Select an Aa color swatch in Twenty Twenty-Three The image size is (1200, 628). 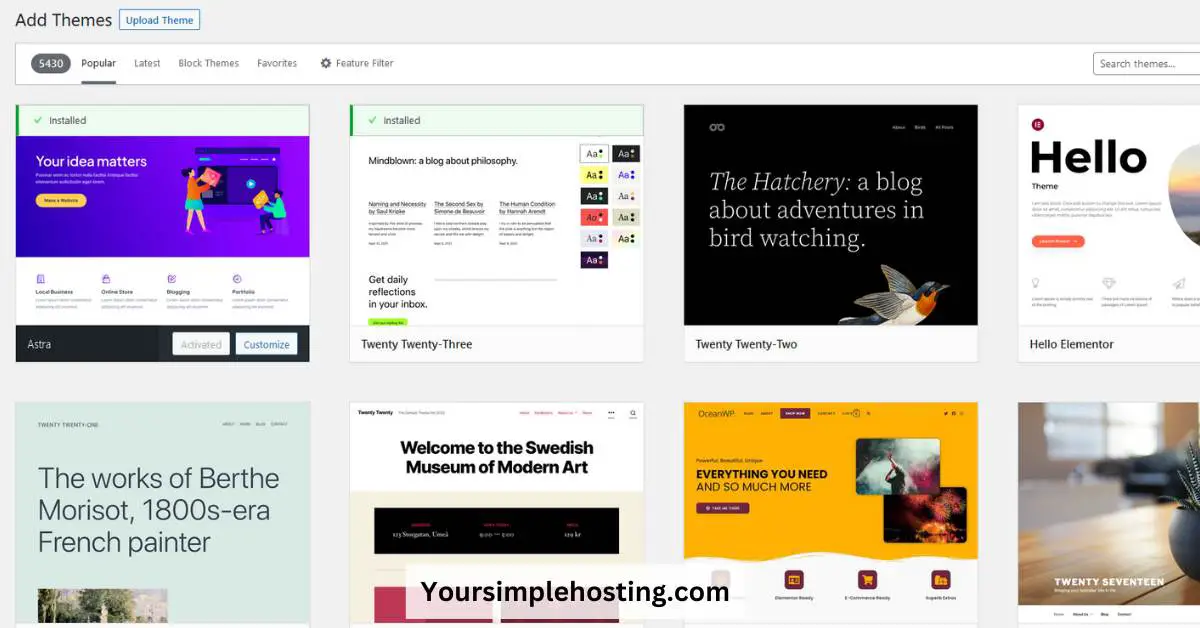595,153
